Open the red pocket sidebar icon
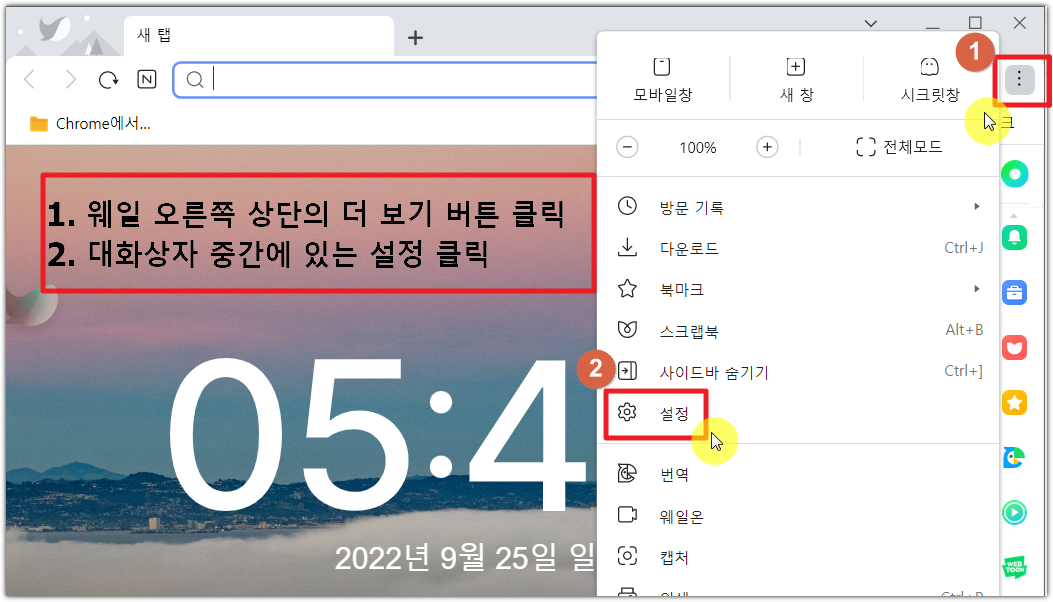This screenshot has width=1053, height=602. click(x=1015, y=348)
